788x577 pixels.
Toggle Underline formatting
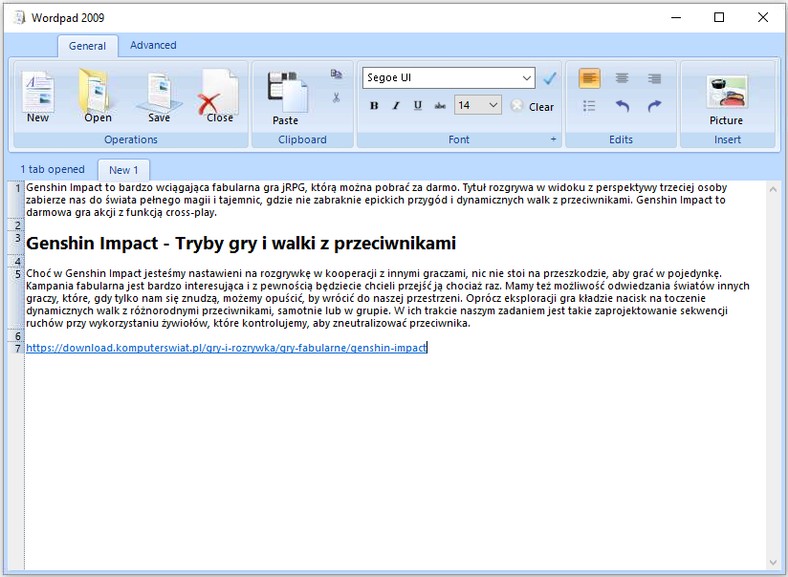click(418, 106)
